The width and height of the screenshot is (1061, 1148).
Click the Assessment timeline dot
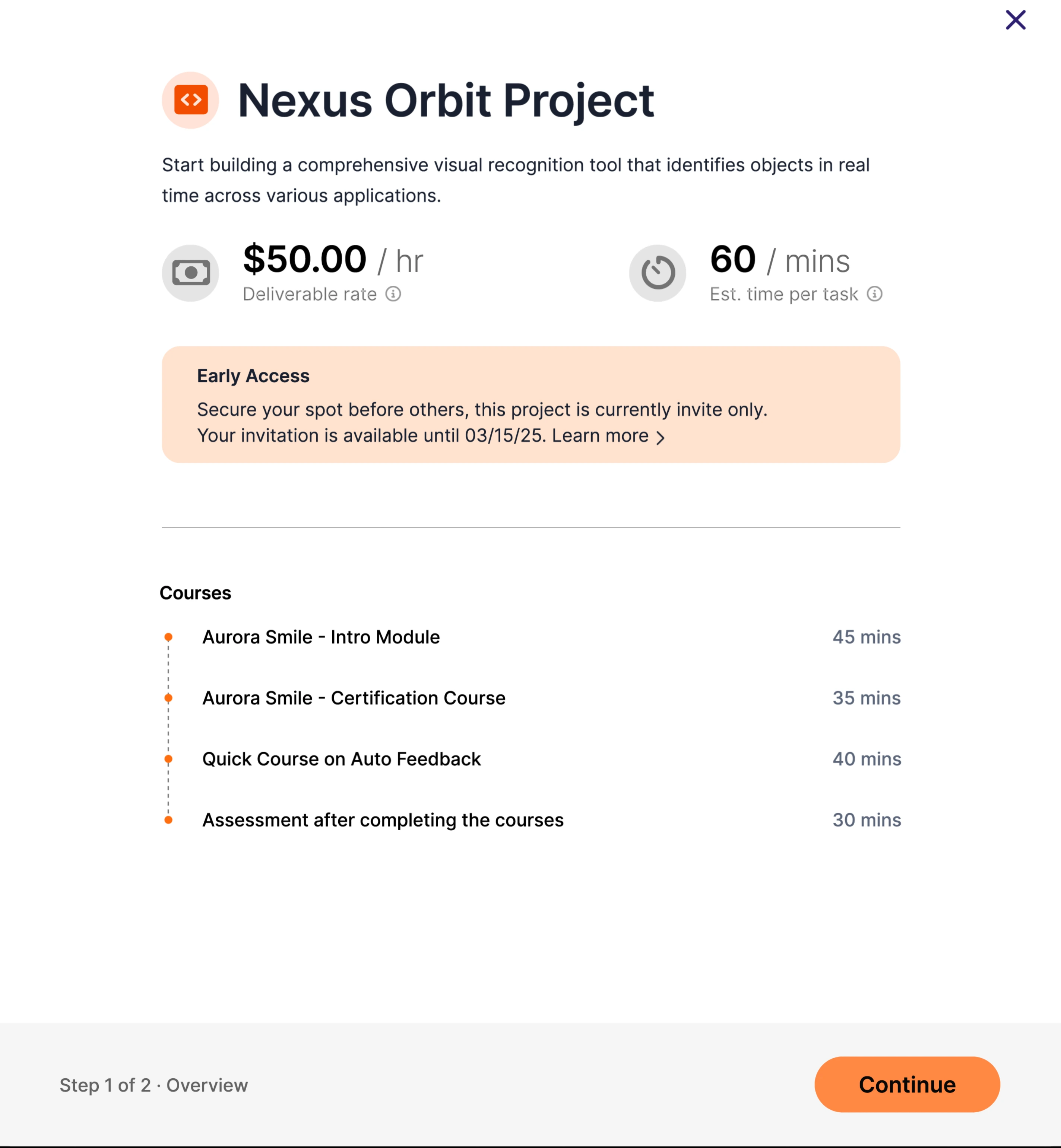[x=168, y=820]
